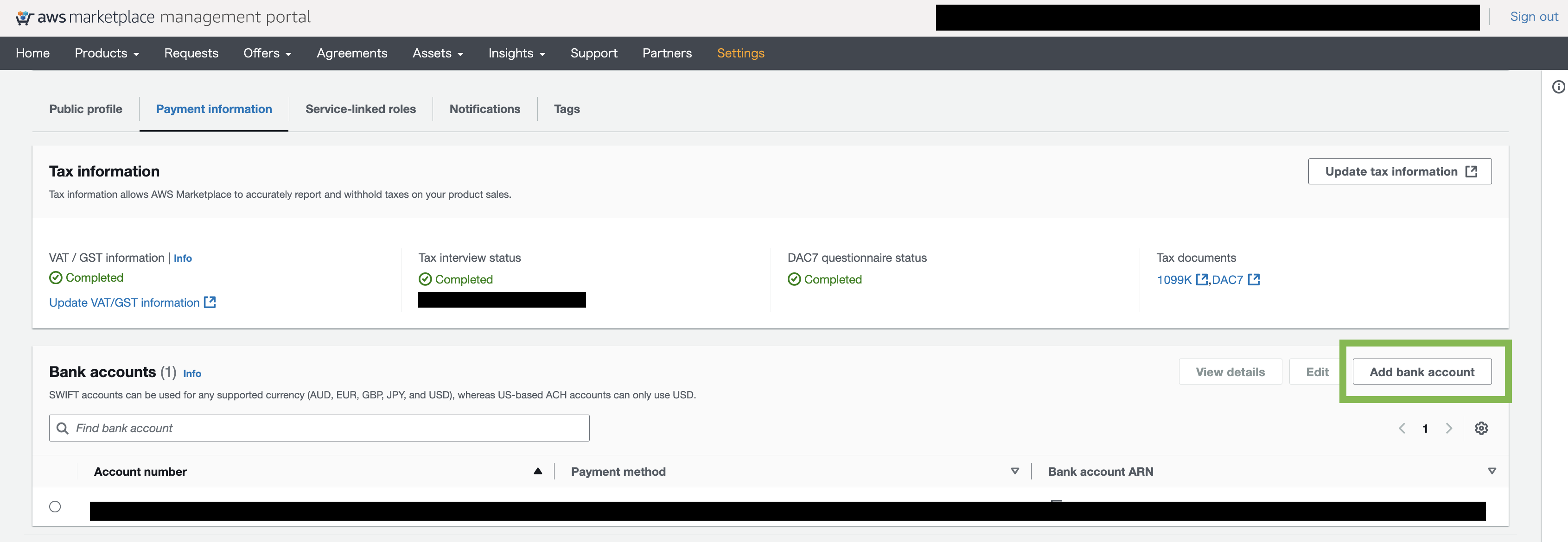The image size is (1568, 542).
Task: Sort by Account number ascending arrow
Action: click(x=537, y=471)
